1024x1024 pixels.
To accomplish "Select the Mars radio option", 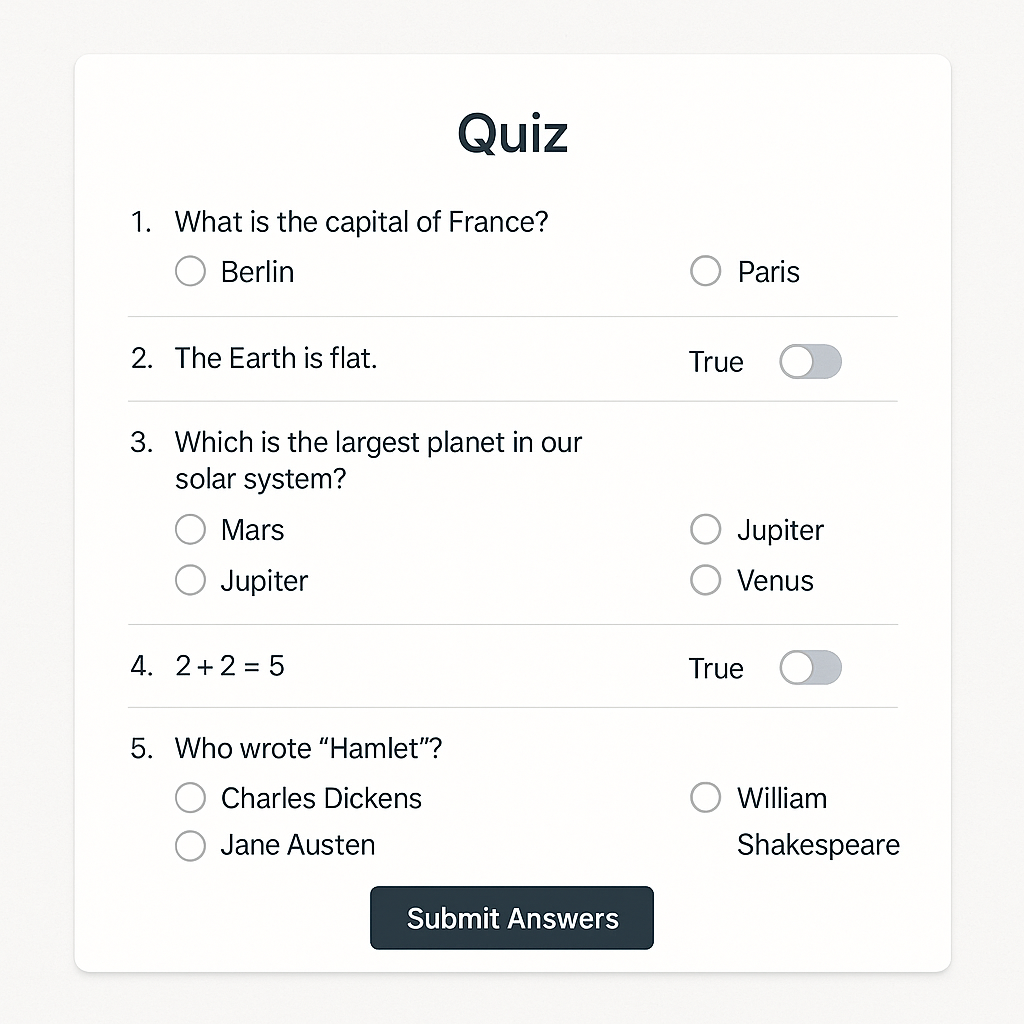I will [x=190, y=529].
